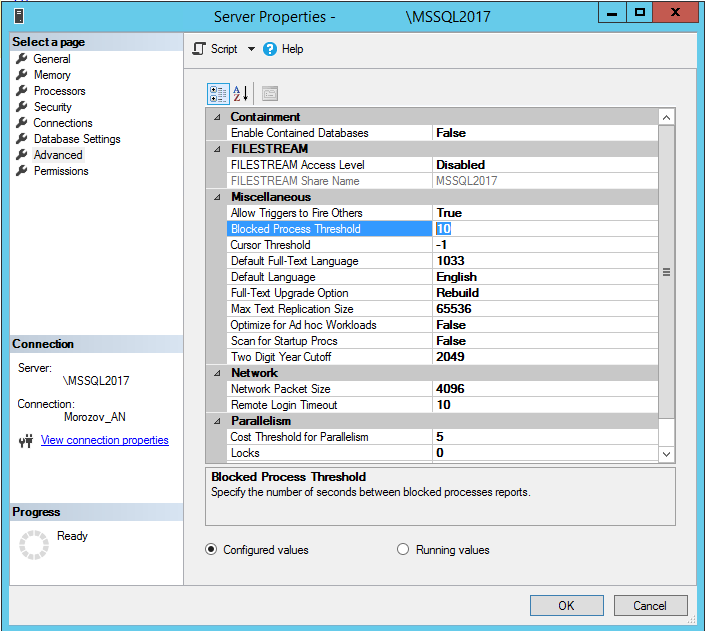Click the value 4096 cell

point(545,389)
